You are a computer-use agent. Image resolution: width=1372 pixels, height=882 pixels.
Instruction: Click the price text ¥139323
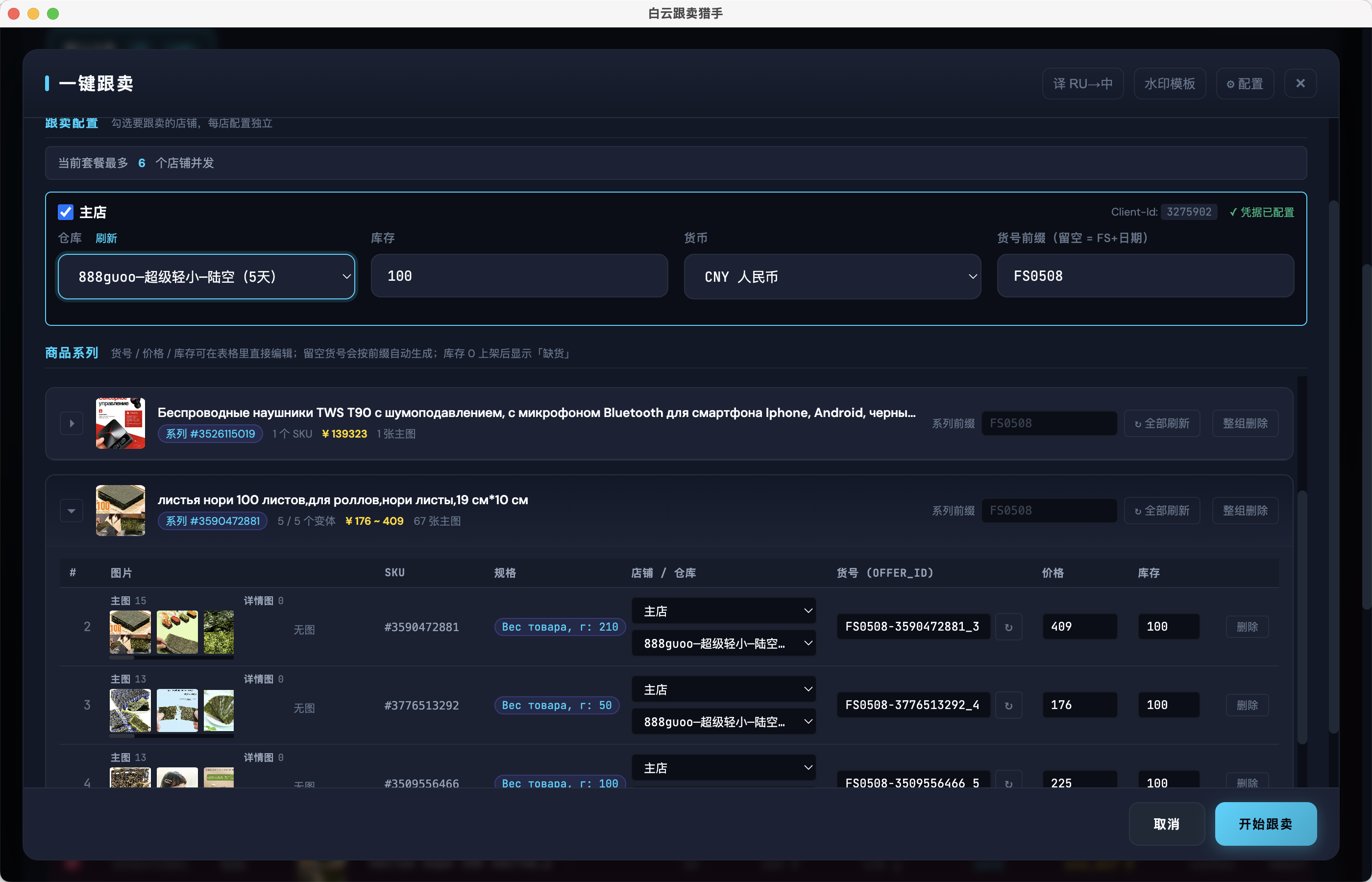pos(344,434)
